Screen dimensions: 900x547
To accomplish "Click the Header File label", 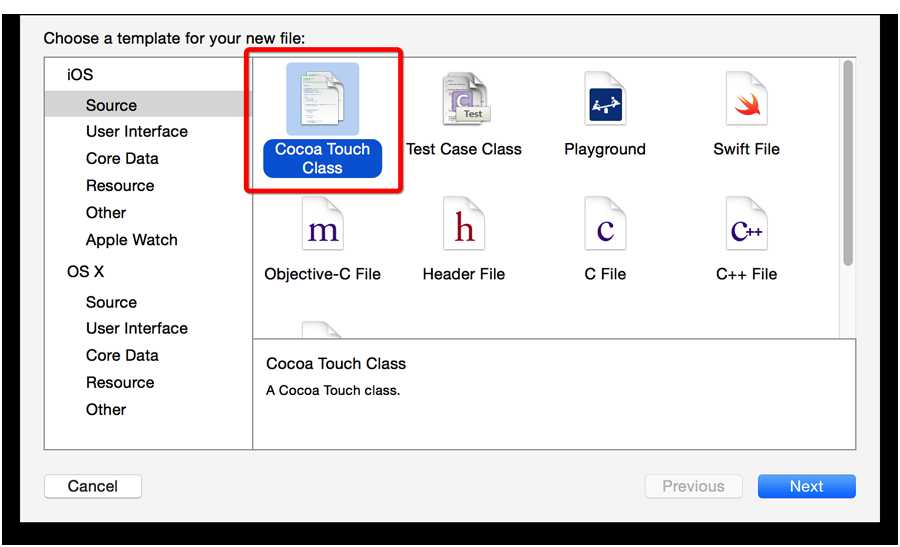I will pos(464,274).
